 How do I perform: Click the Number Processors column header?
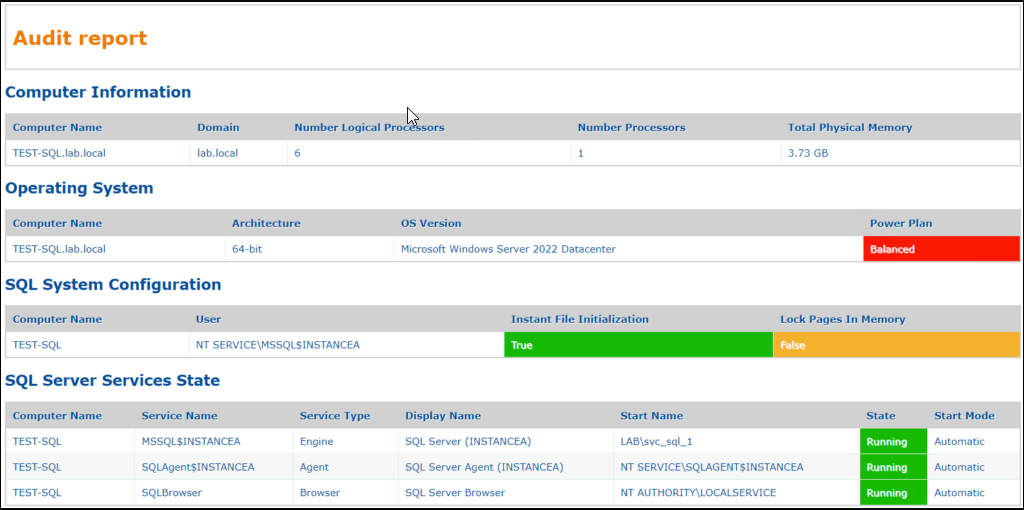pyautogui.click(x=631, y=127)
